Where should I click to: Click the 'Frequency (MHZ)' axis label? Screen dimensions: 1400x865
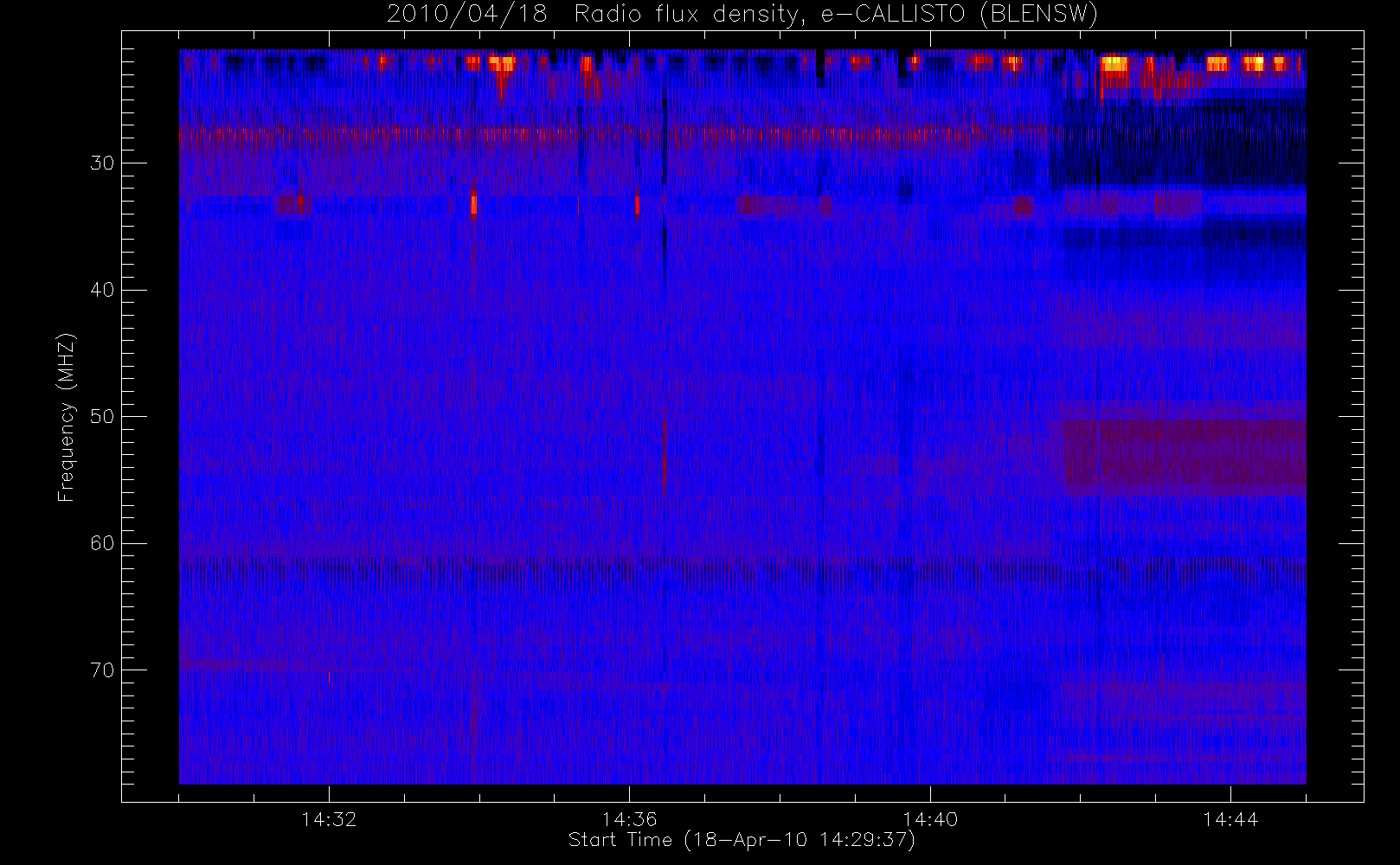[x=67, y=417]
